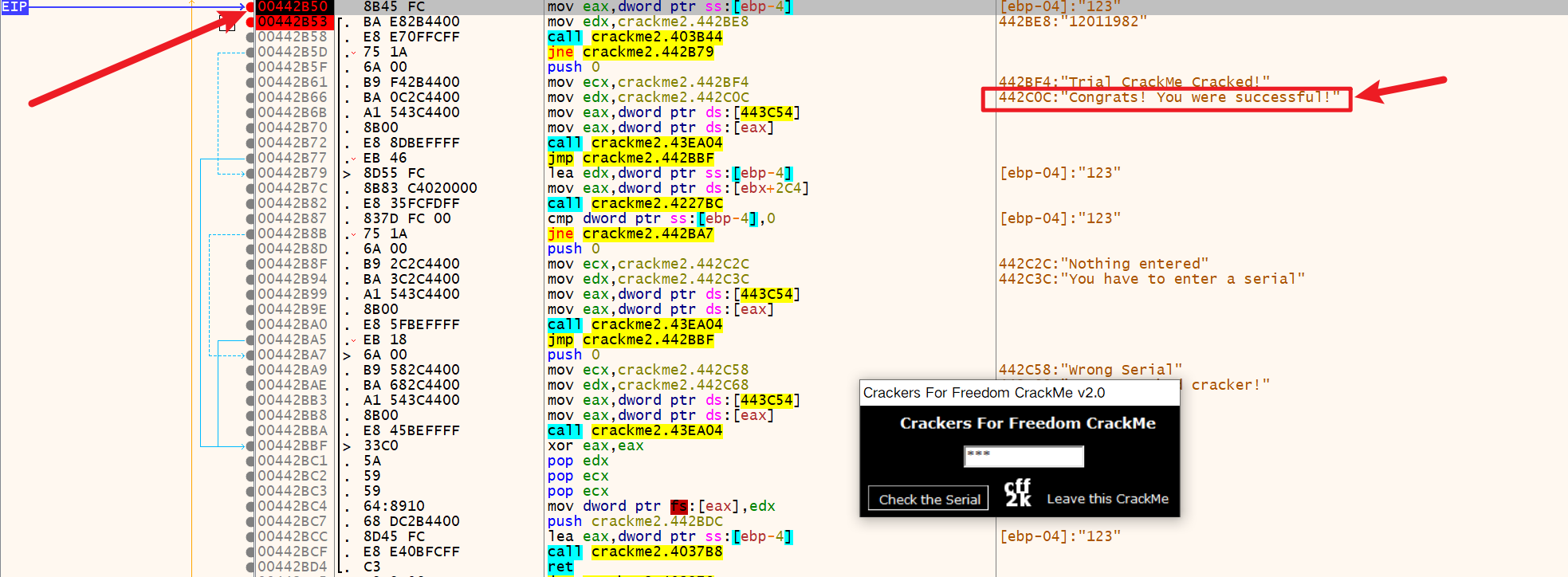1568x577 pixels.
Task: Set breakpoint dot at 00442B8B
Action: 250,234
